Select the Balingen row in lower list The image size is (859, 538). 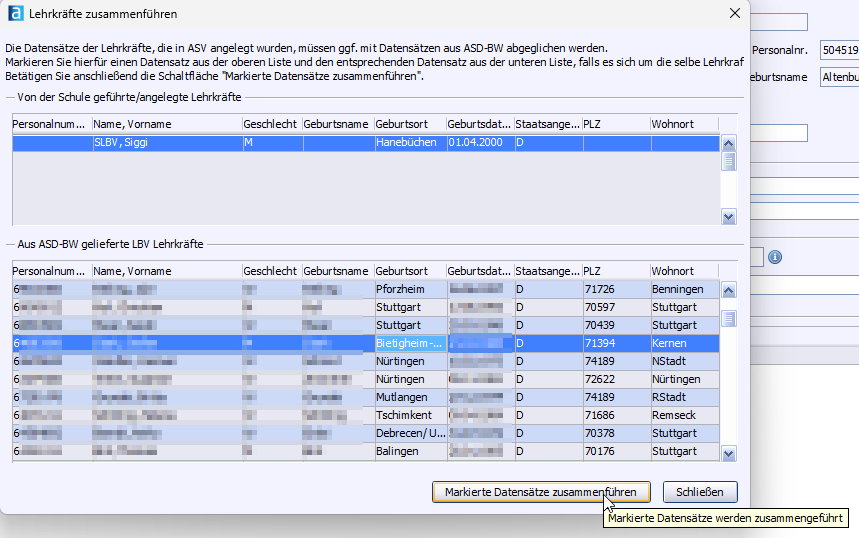pyautogui.click(x=400, y=451)
